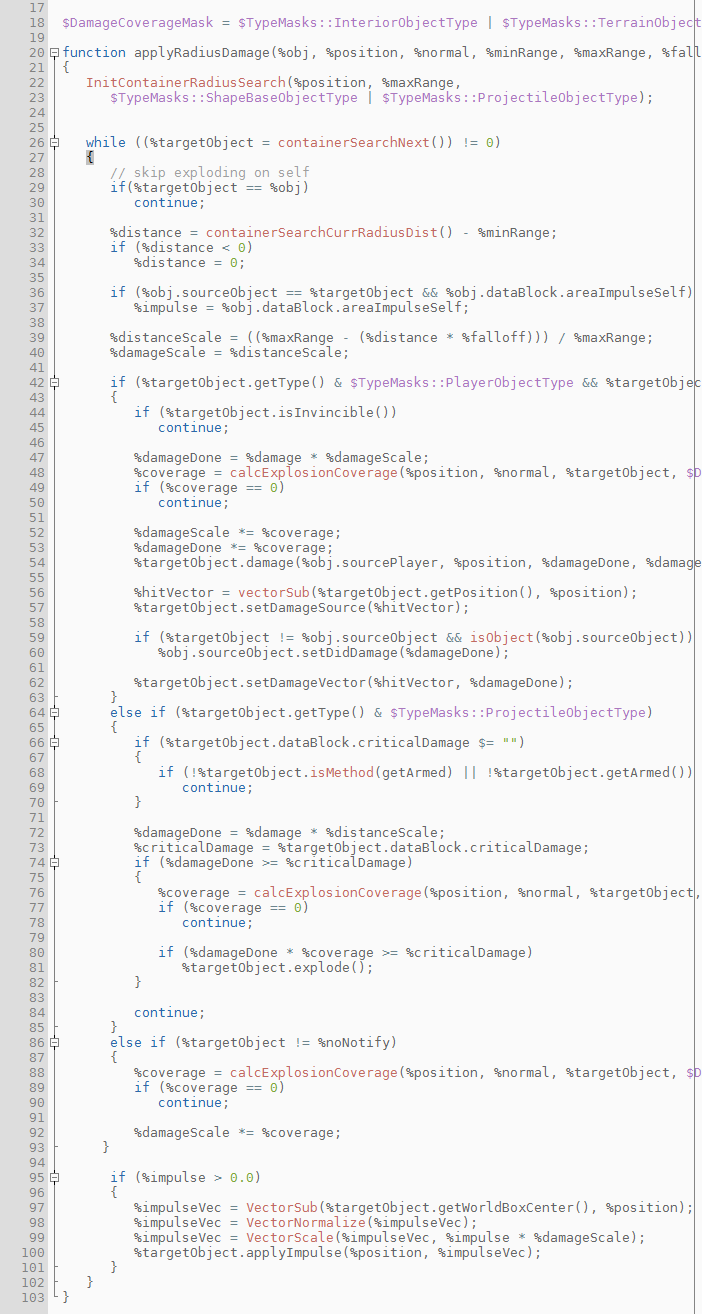Collapse the damageDone >= criticalDamage fold, line 74
The height and width of the screenshot is (1314, 702).
click(x=54, y=862)
